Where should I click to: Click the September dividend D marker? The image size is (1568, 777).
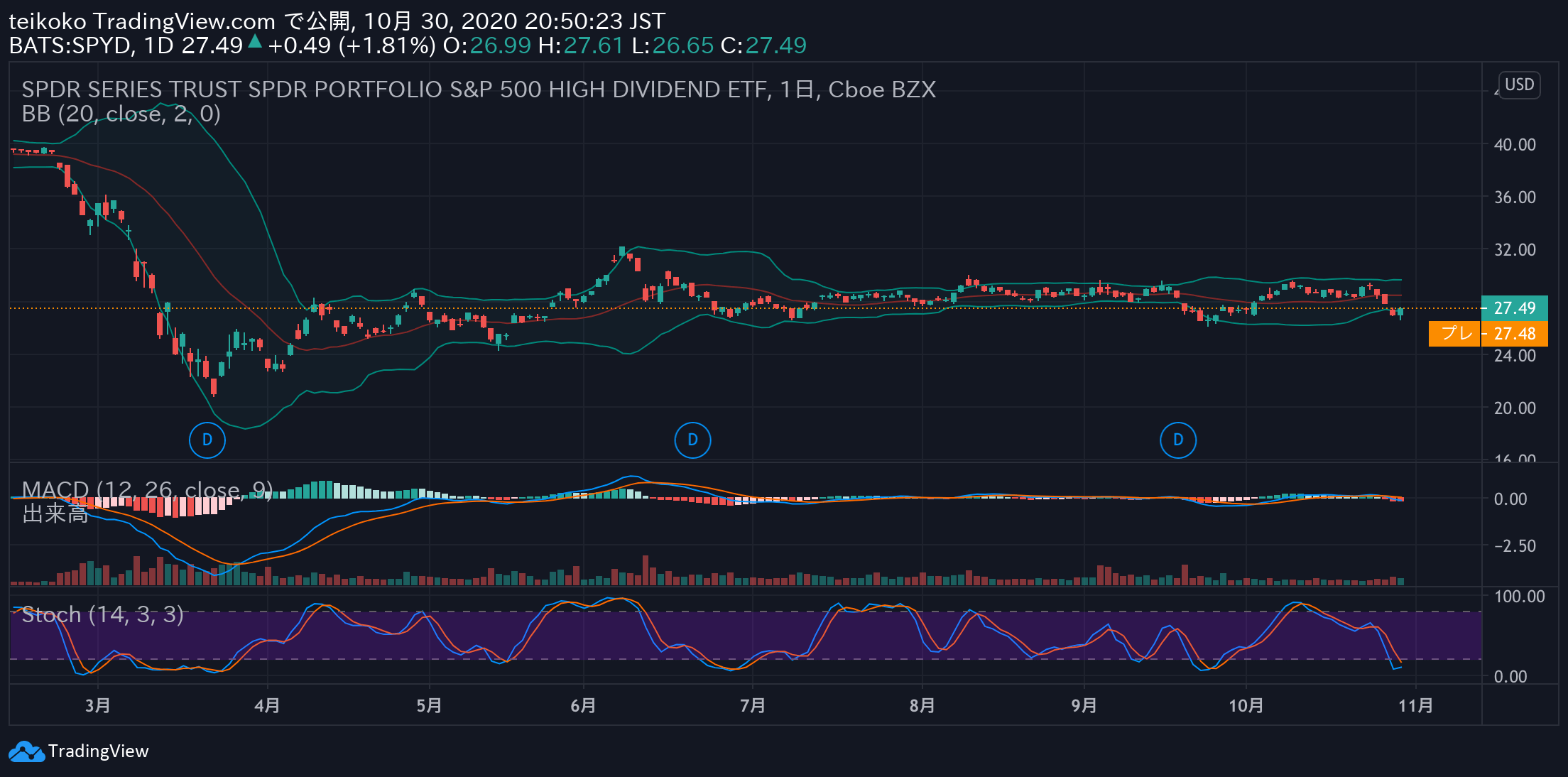pos(1178,440)
